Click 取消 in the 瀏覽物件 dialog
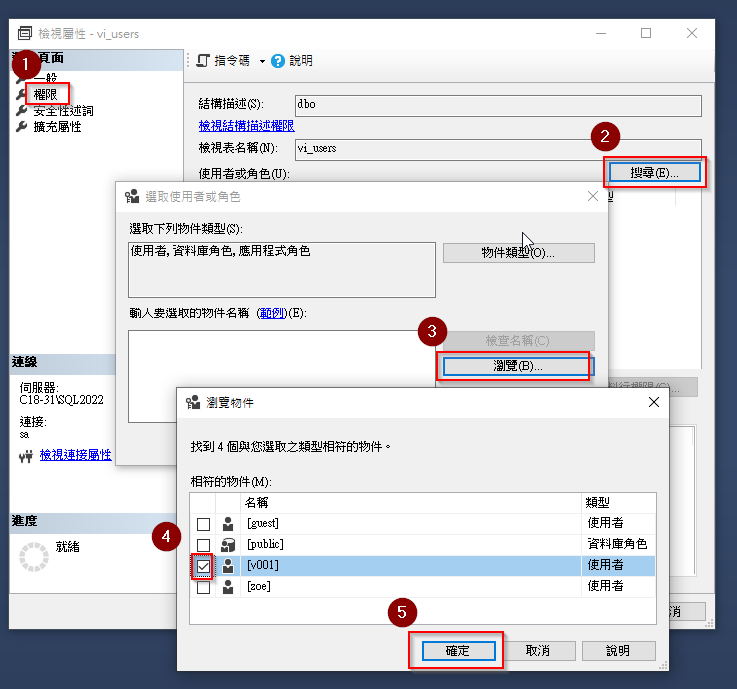737x689 pixels. (538, 651)
